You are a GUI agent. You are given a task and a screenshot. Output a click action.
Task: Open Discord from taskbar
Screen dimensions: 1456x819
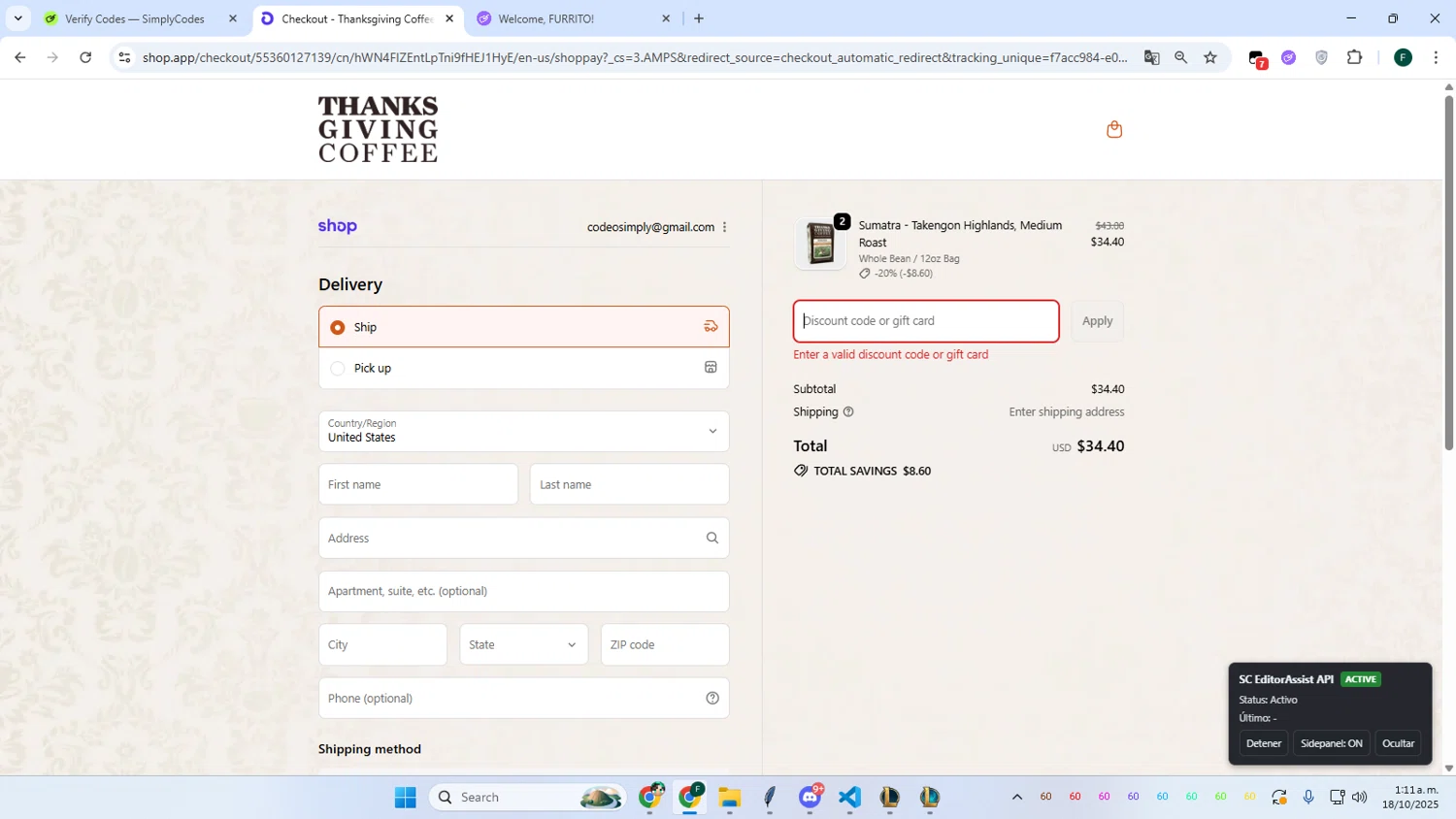click(x=811, y=797)
